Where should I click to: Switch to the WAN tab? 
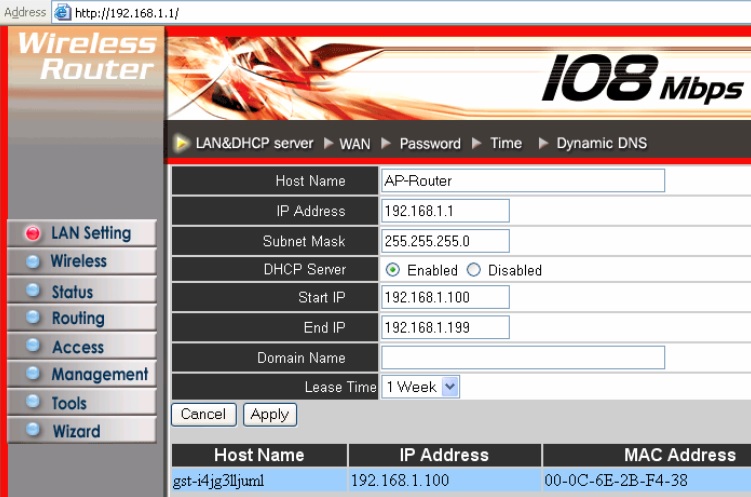(x=355, y=144)
